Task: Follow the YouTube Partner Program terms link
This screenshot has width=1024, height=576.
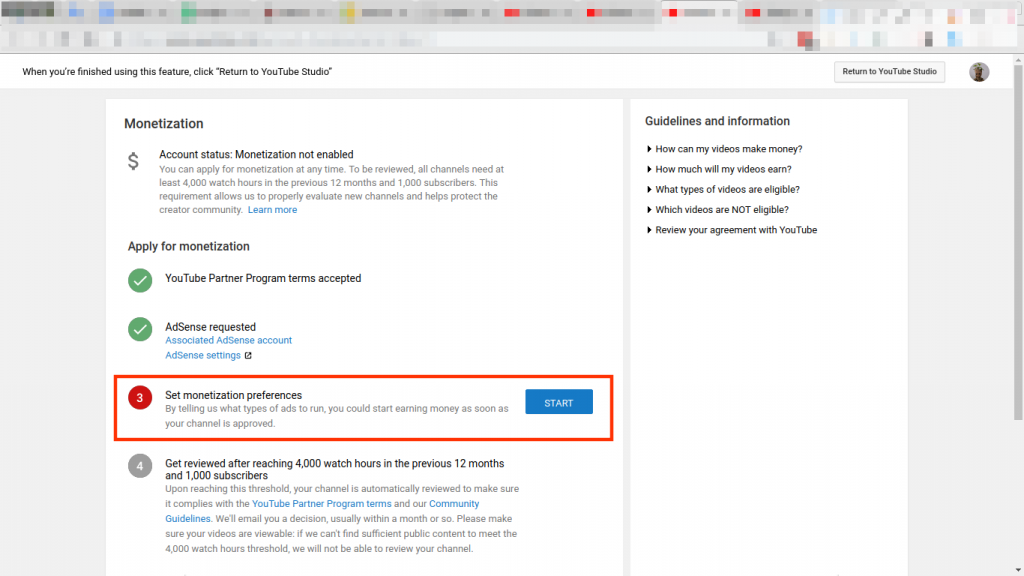Action: [x=321, y=504]
